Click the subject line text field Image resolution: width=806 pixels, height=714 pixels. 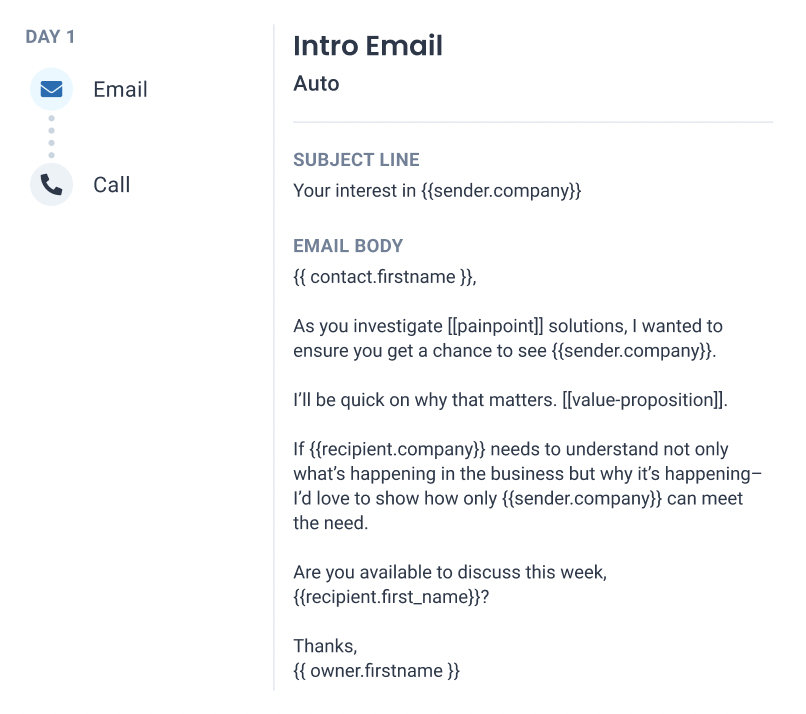point(437,191)
